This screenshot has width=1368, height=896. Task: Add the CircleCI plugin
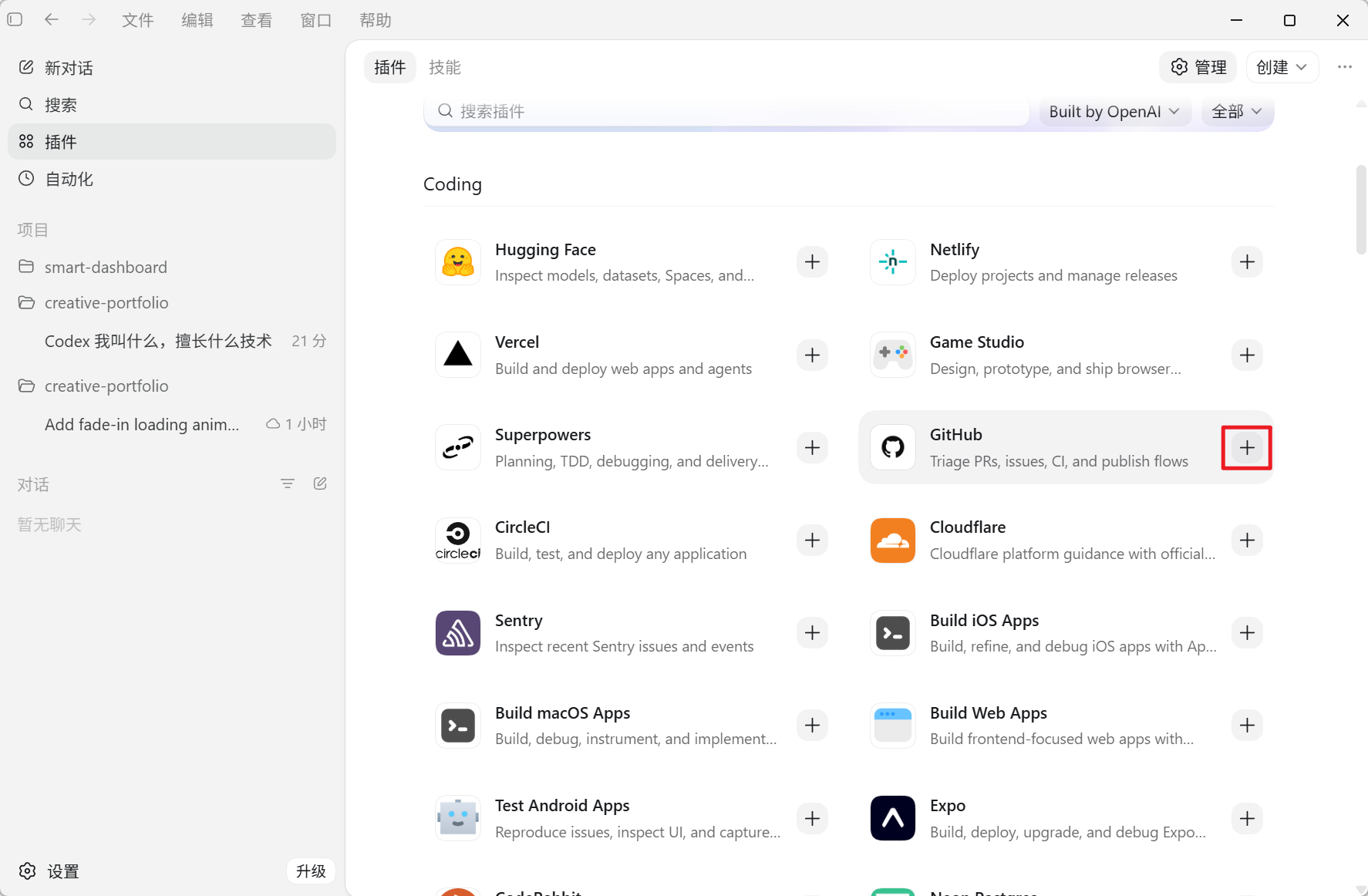click(x=812, y=540)
